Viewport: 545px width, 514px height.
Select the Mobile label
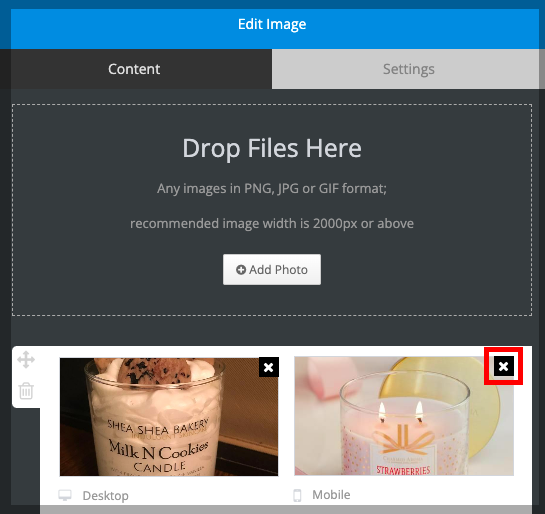[x=331, y=495]
